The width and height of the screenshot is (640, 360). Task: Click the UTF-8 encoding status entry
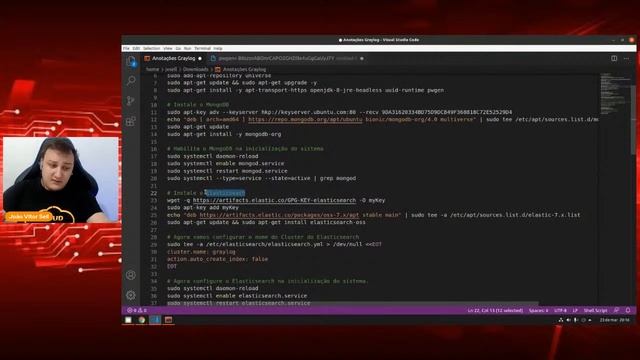pos(560,311)
